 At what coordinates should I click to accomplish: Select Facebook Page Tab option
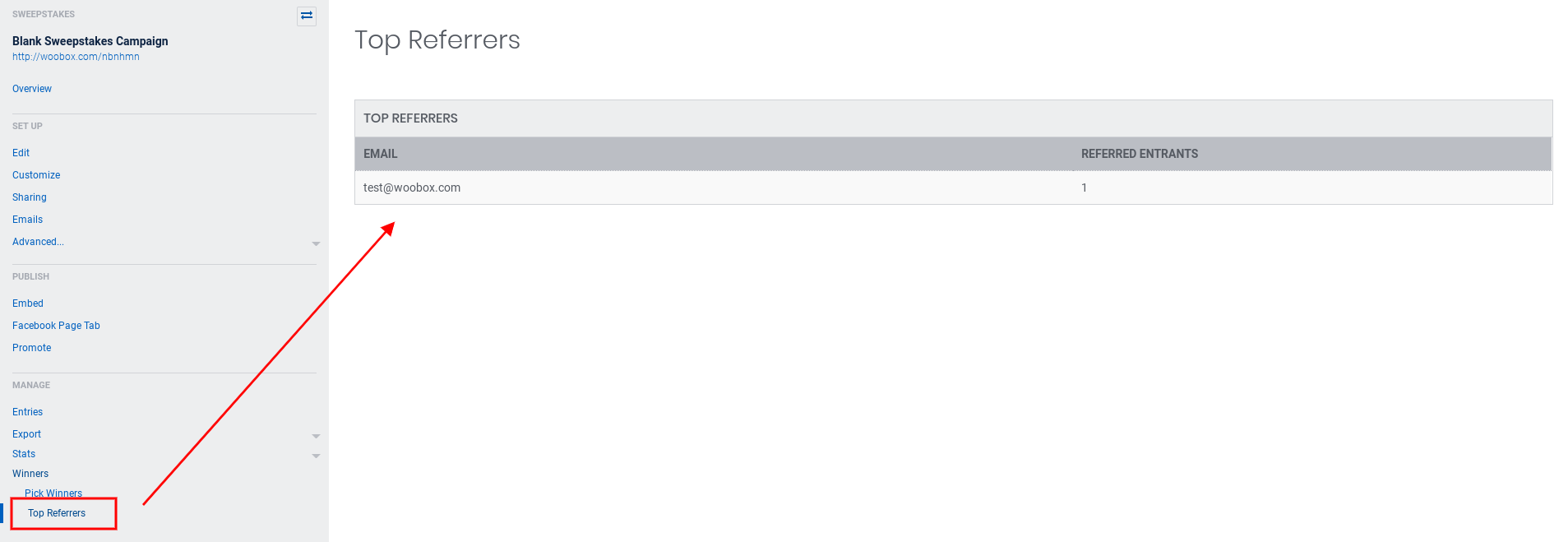(56, 326)
